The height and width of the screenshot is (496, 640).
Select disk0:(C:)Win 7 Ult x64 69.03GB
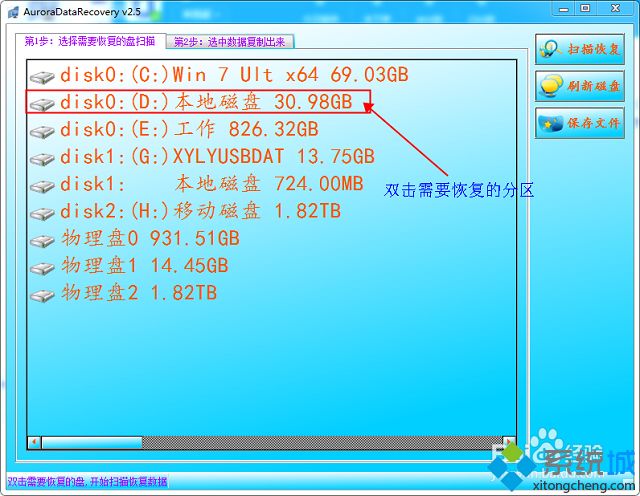pos(234,75)
